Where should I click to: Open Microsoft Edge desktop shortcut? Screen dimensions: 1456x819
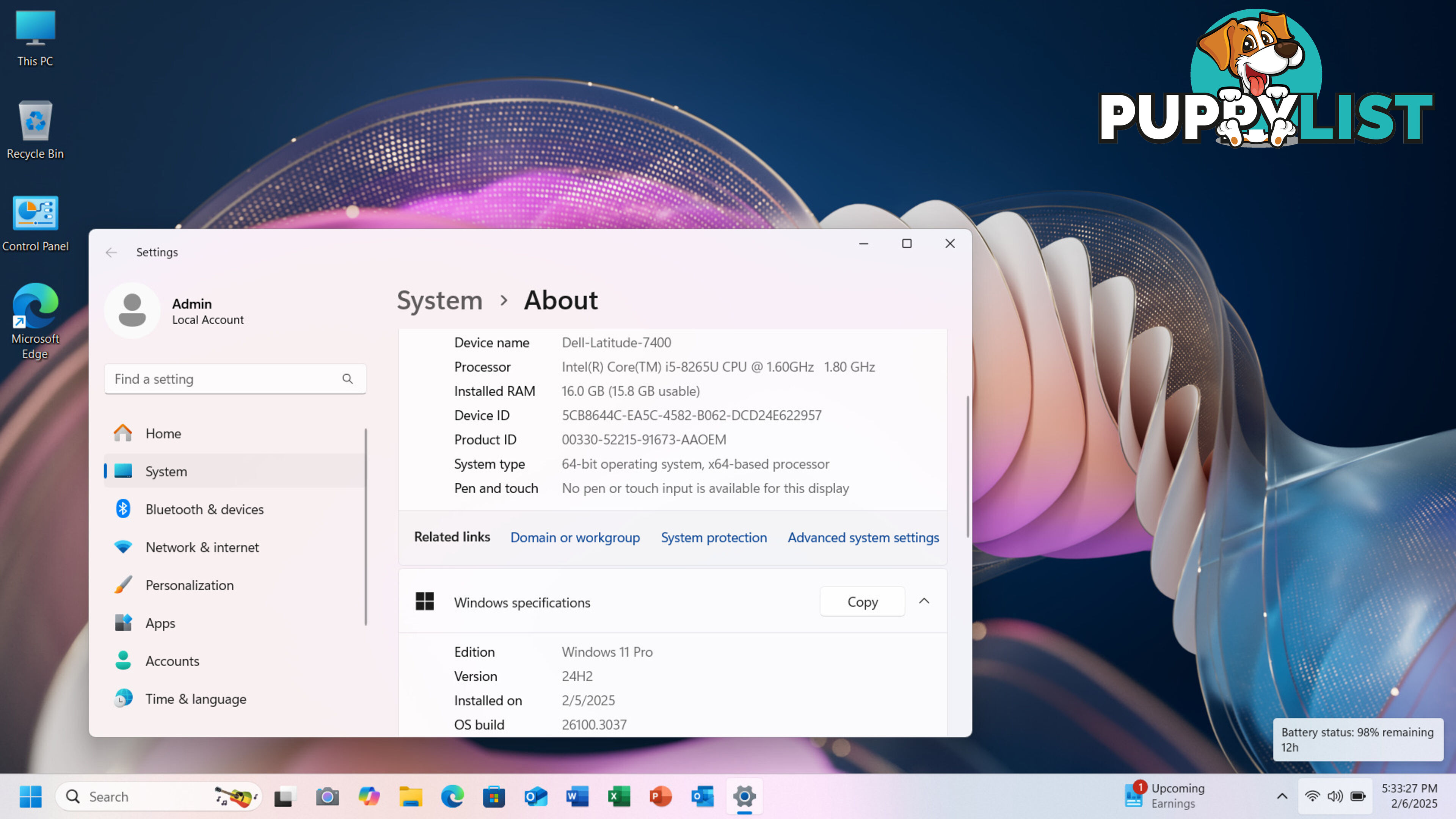35,321
